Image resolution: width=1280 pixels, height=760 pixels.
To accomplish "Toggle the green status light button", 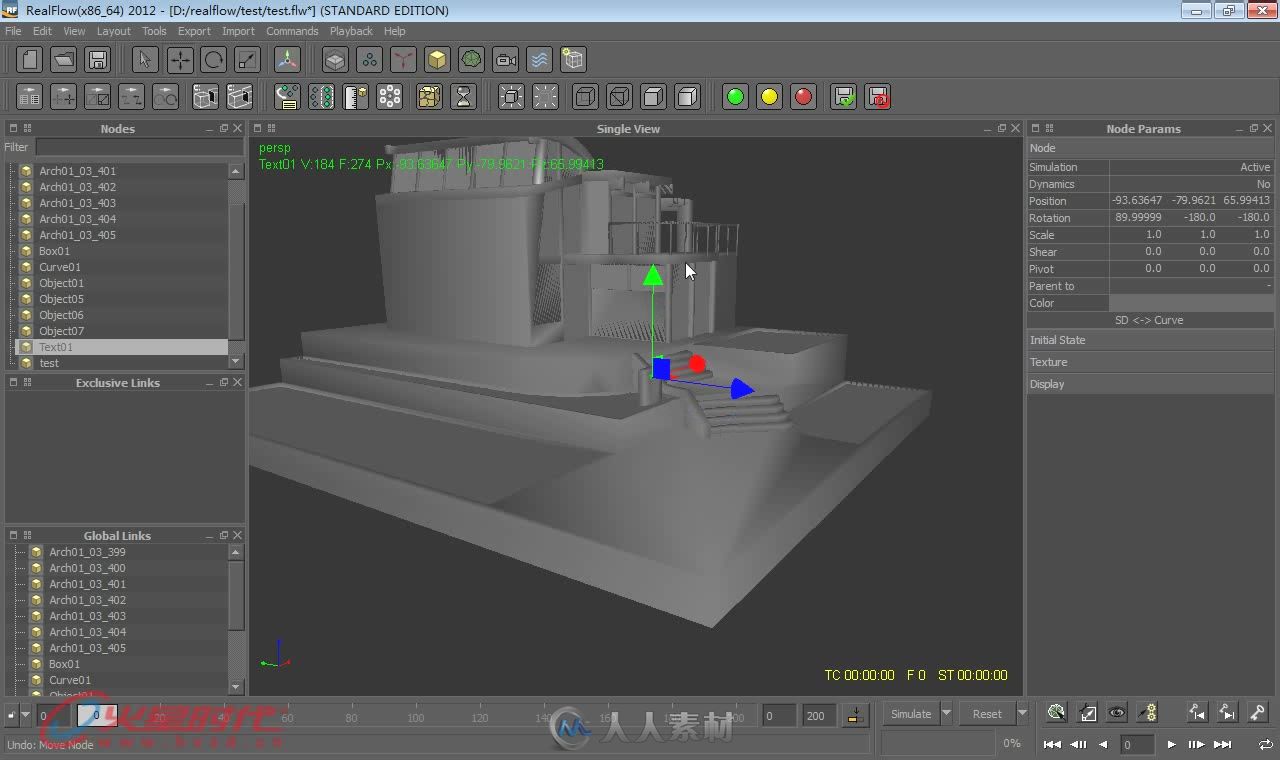I will click(x=735, y=97).
